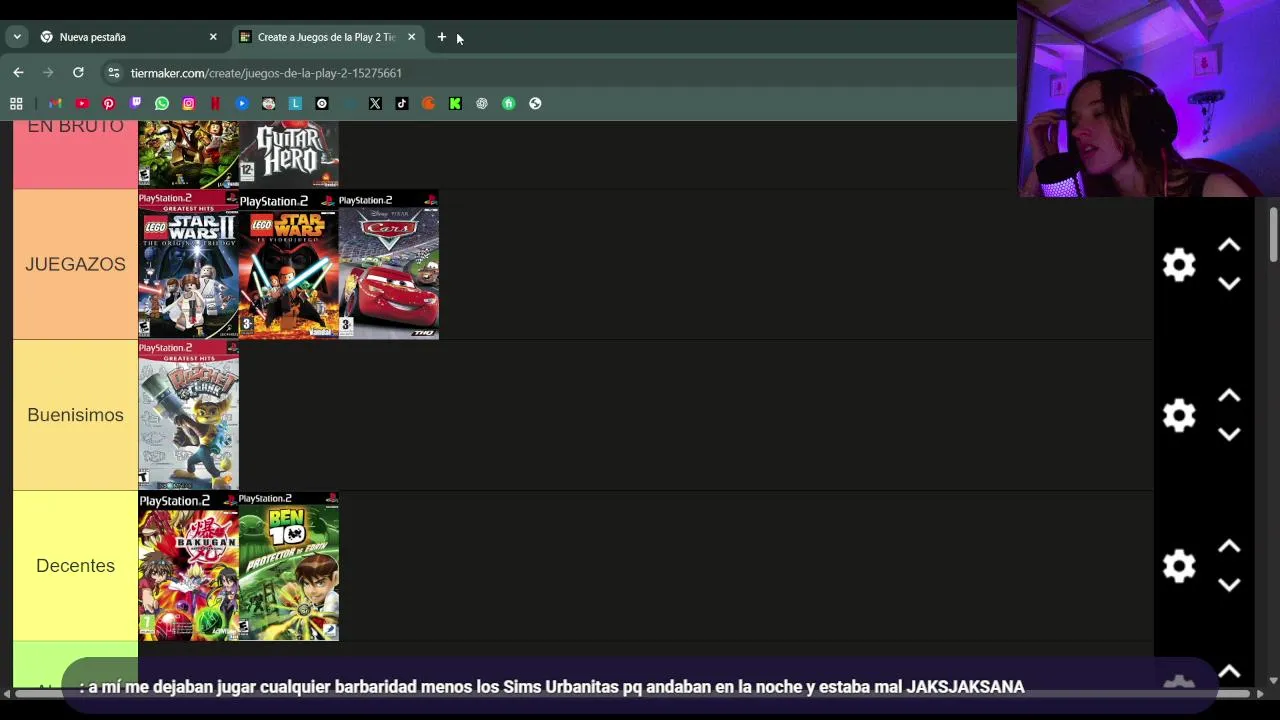Open a new browser tab

tap(441, 37)
